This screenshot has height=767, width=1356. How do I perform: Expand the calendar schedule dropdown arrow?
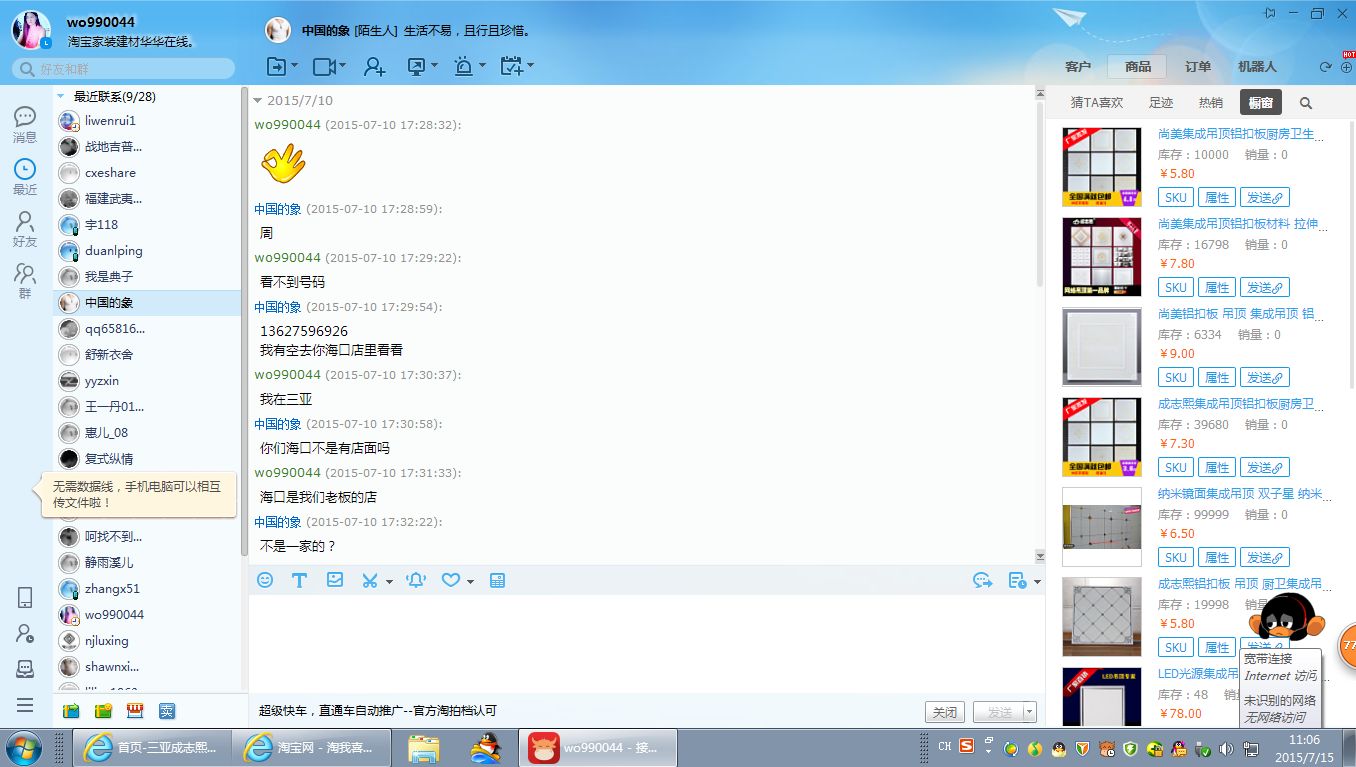tap(530, 66)
